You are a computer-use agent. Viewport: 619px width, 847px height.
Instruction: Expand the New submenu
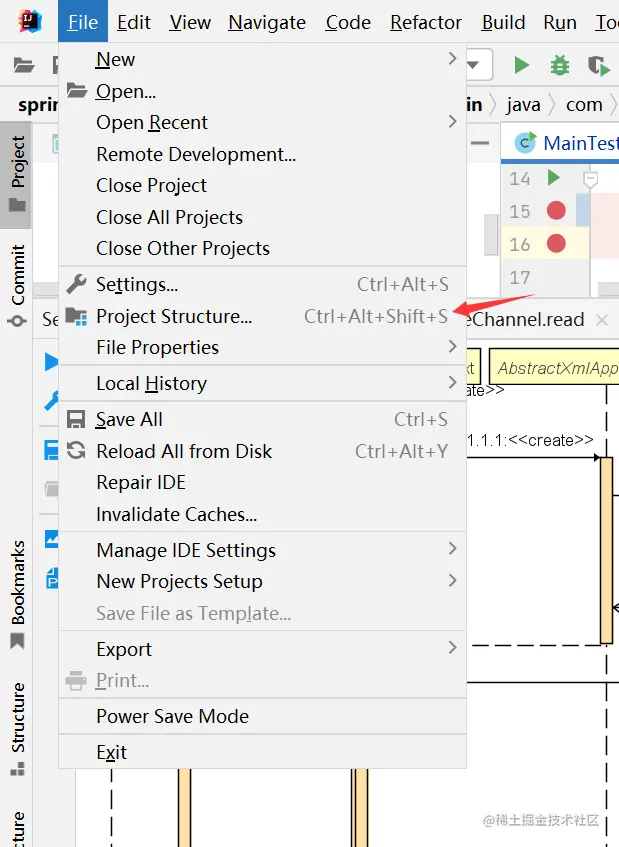[x=115, y=60]
